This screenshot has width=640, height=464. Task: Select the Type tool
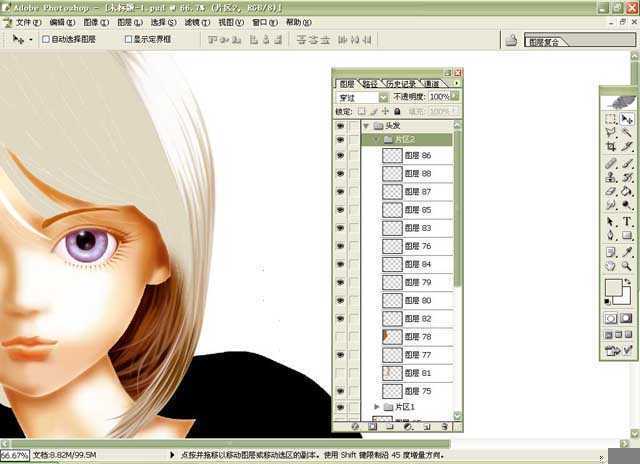pyautogui.click(x=627, y=222)
